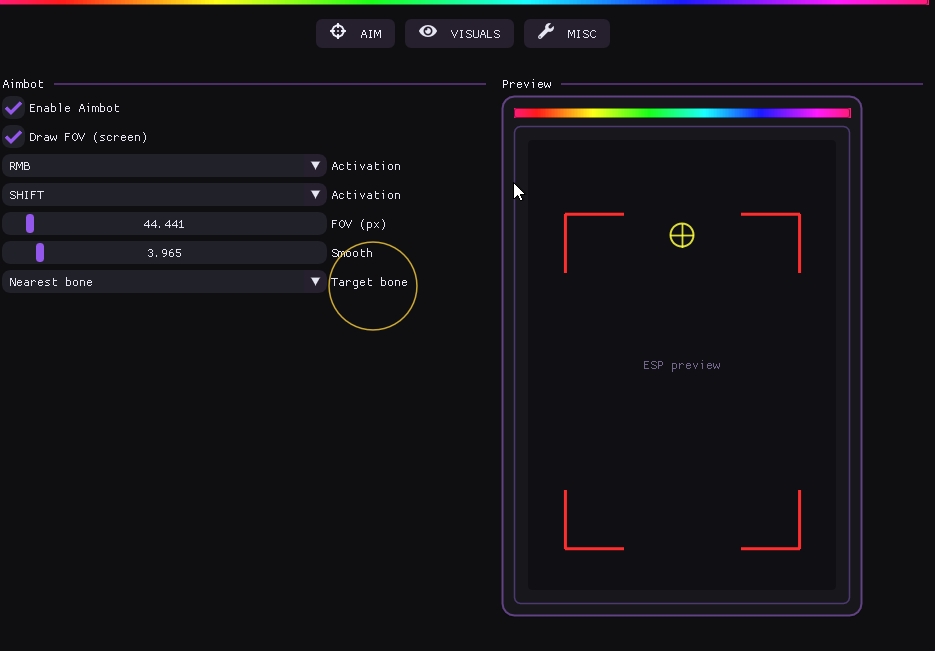Click the Smooth slider showing 3.965
The width and height of the screenshot is (935, 651).
point(164,253)
